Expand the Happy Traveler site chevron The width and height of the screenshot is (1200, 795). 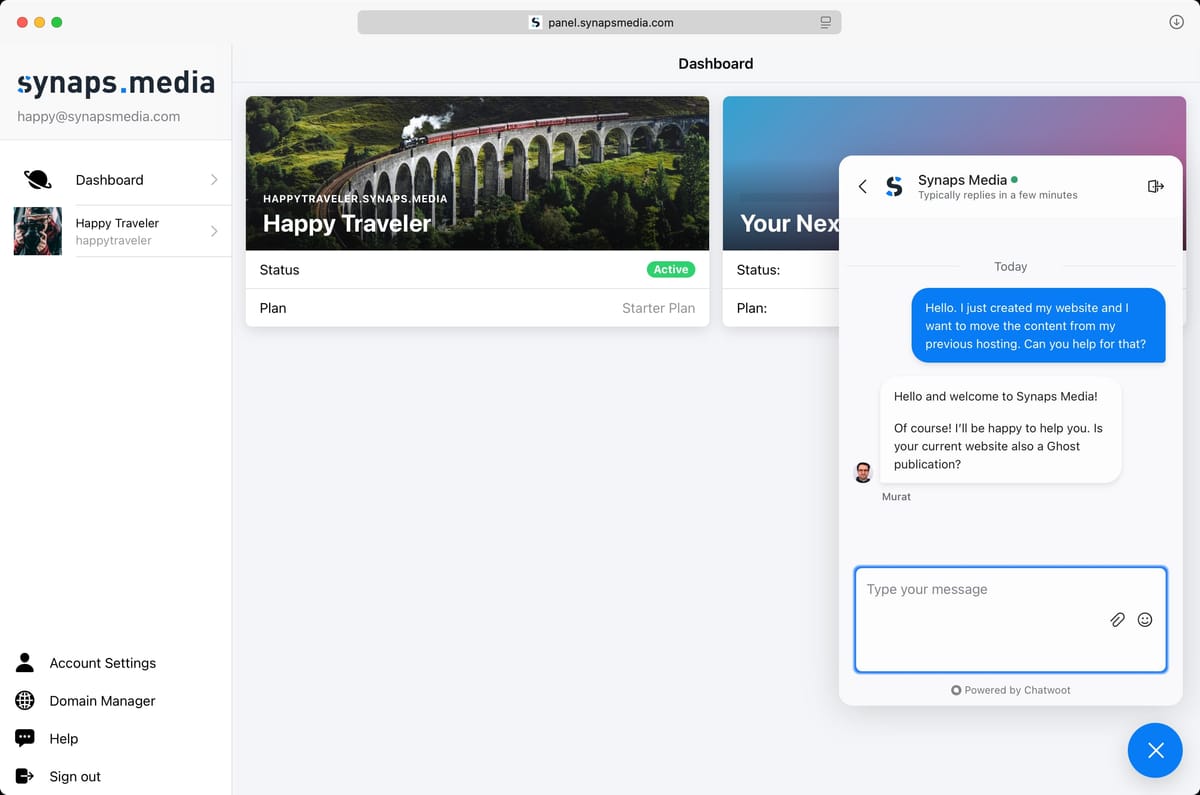214,231
